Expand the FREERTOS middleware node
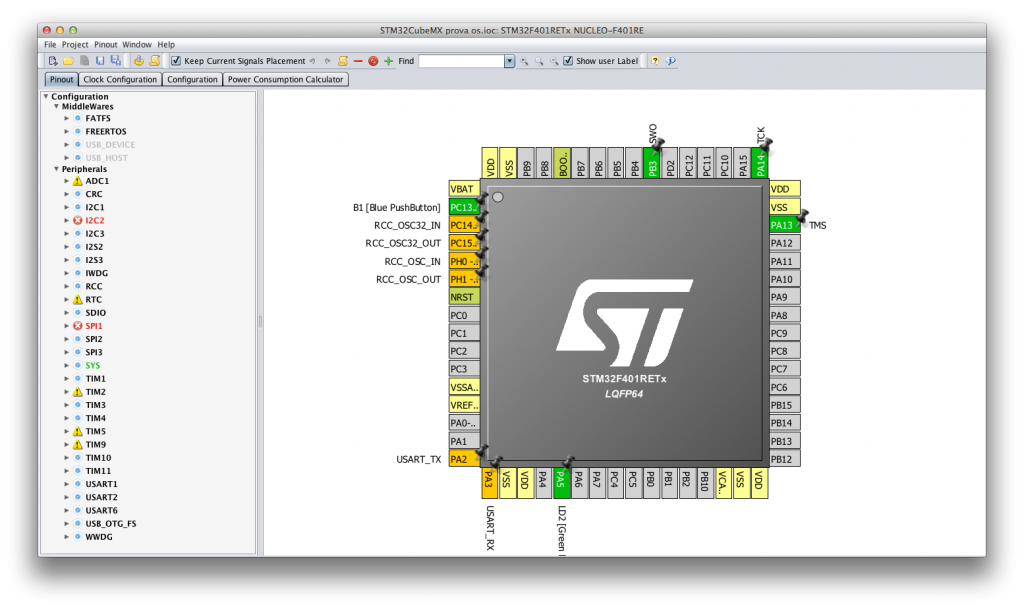Screen dimensions: 1024x609 [67, 131]
